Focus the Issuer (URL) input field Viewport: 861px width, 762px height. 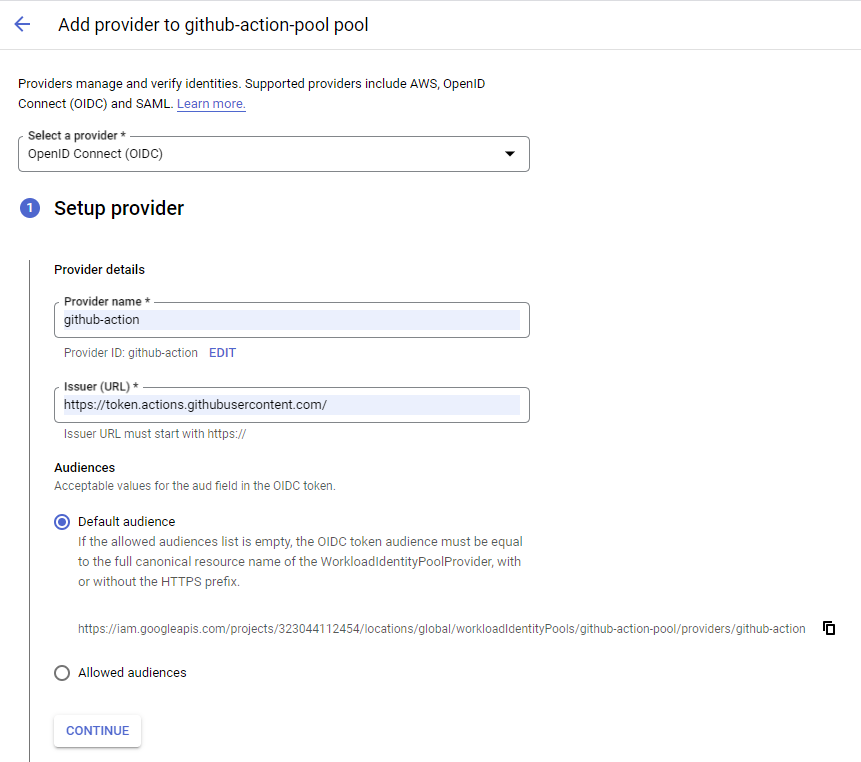tap(292, 405)
